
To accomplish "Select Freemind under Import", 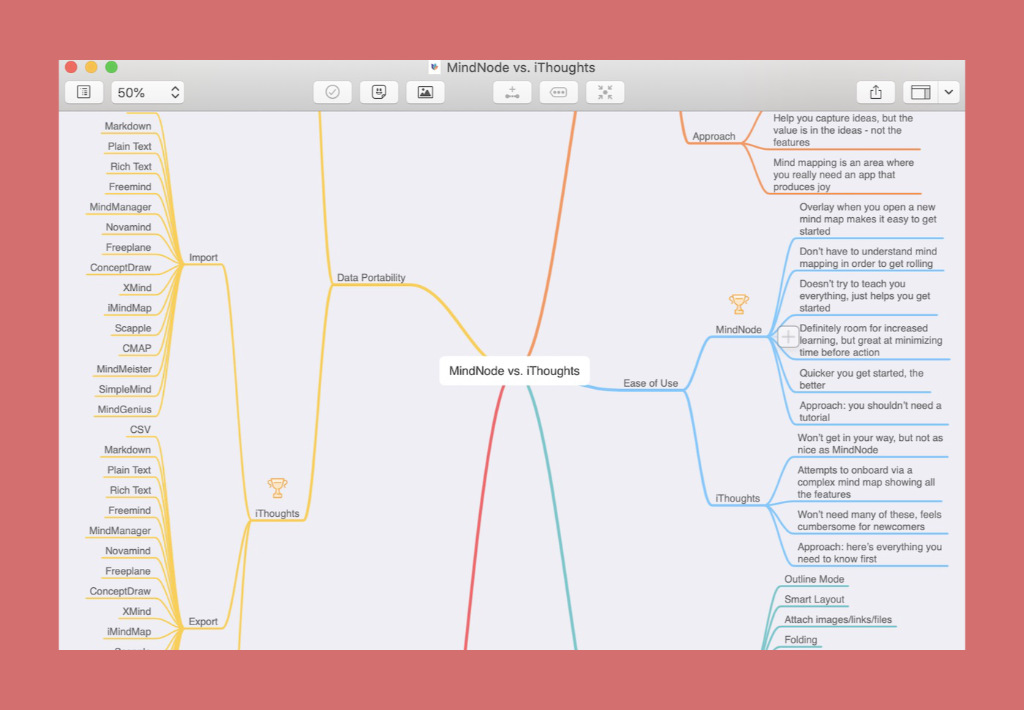I will [x=130, y=187].
